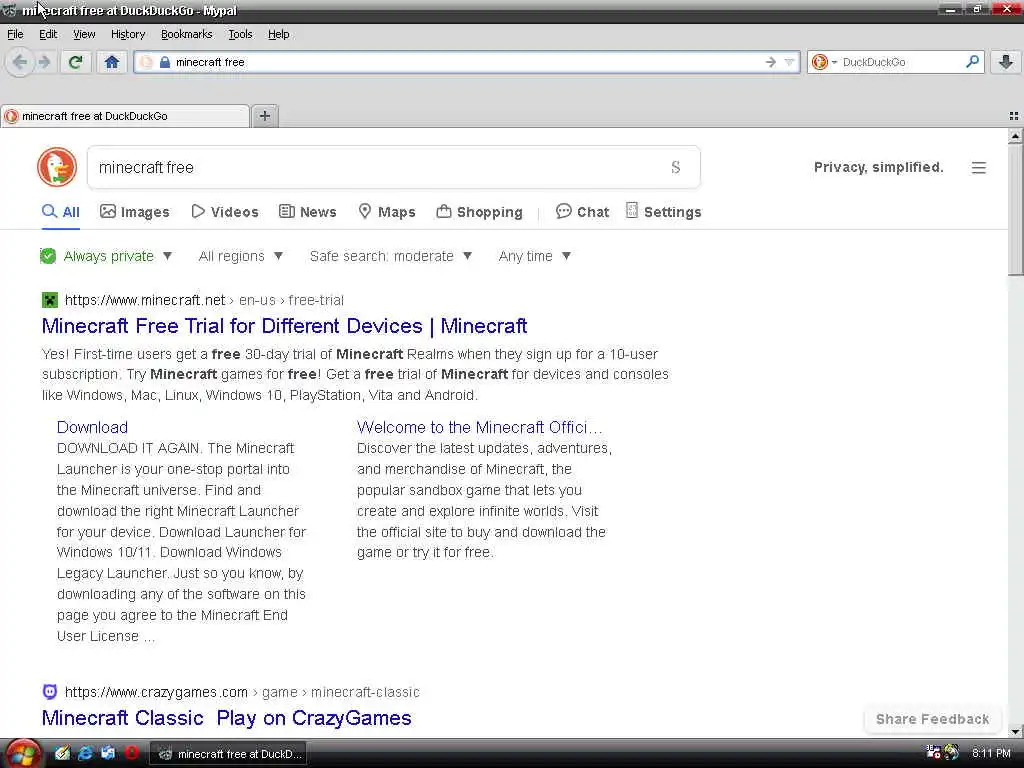The height and width of the screenshot is (768, 1024).
Task: Open the search engine selector dropdown
Action: click(824, 62)
